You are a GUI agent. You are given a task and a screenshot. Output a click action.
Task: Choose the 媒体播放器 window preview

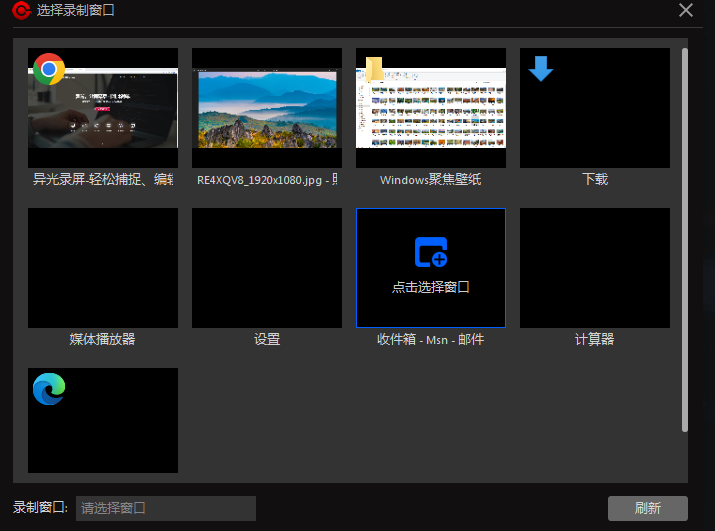[x=103, y=268]
